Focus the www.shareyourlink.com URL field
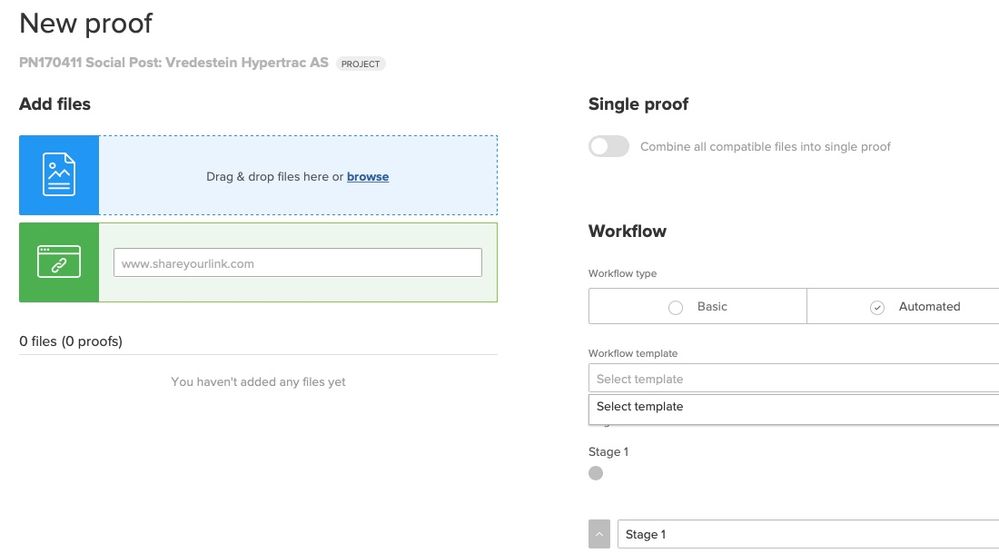Viewport: 999px width, 553px height. tap(297, 263)
